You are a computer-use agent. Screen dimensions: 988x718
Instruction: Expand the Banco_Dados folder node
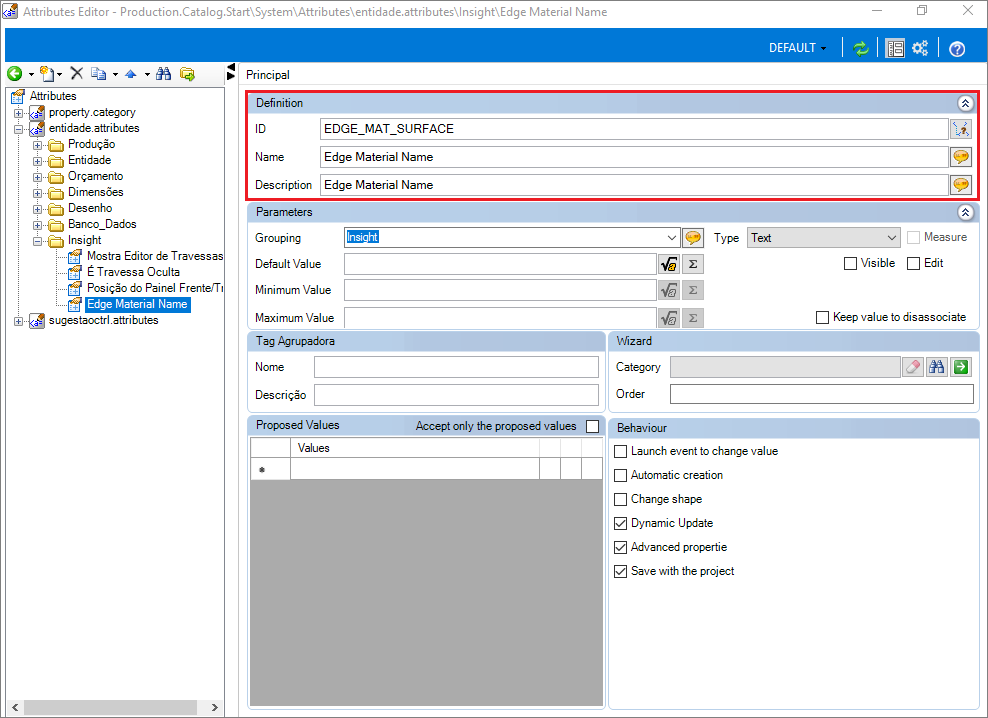click(37, 225)
